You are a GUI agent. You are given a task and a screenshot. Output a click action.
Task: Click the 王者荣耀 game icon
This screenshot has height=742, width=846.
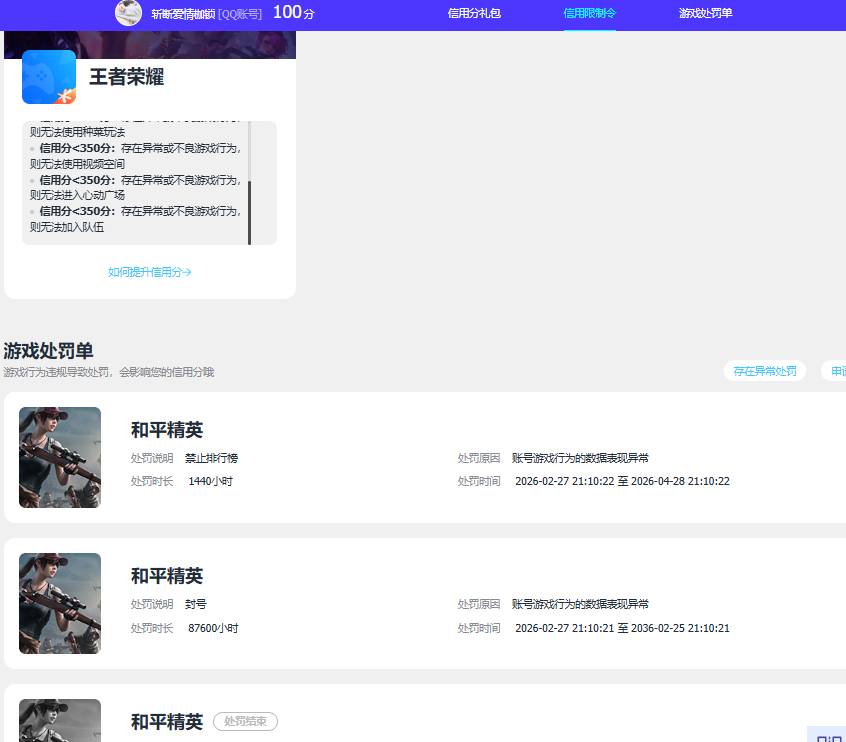(x=49, y=77)
